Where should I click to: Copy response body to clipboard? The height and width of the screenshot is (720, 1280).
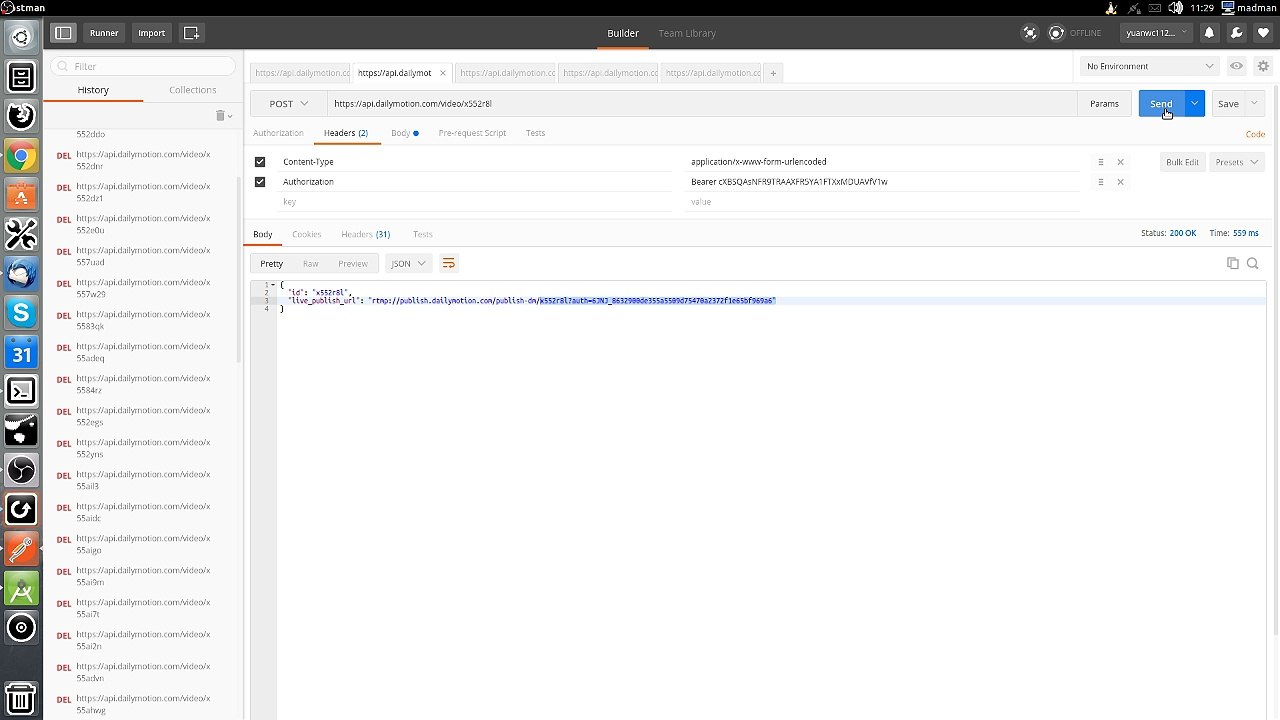1233,263
